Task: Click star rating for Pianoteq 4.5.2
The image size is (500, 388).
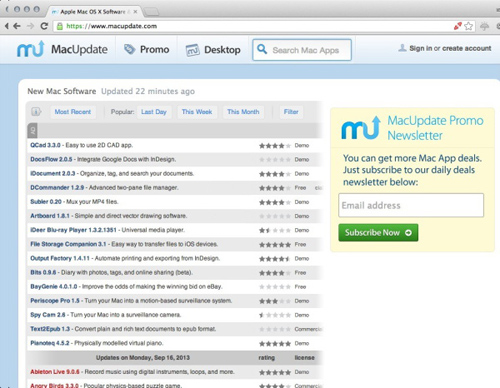Action: 275,344
